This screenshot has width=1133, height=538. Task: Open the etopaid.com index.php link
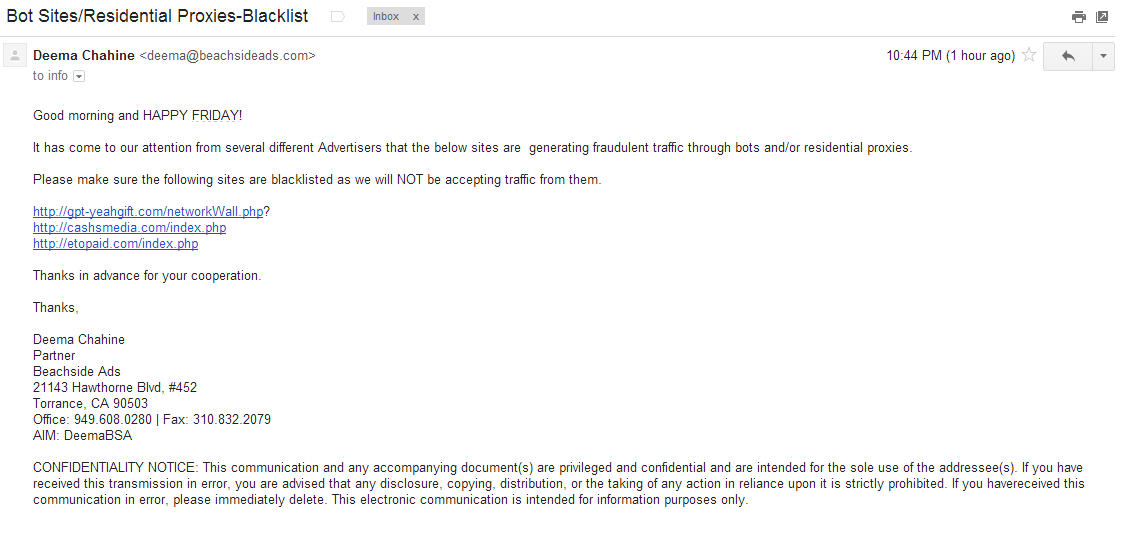(x=115, y=243)
